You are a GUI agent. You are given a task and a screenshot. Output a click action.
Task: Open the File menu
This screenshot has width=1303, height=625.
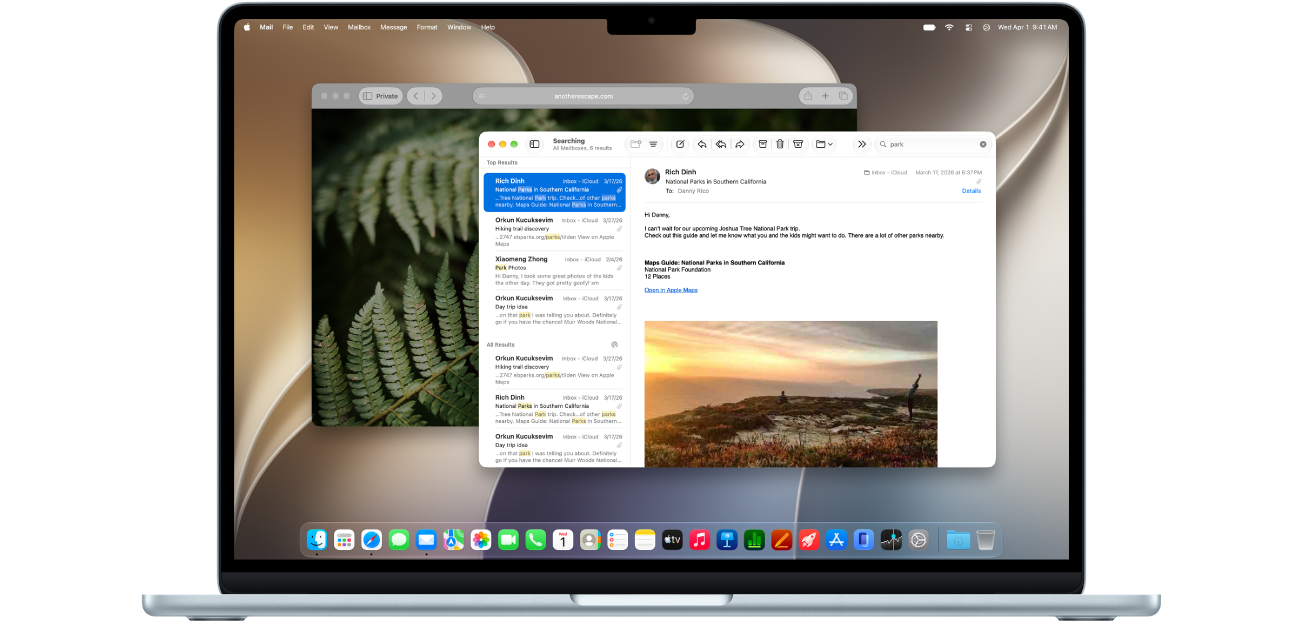[x=288, y=27]
